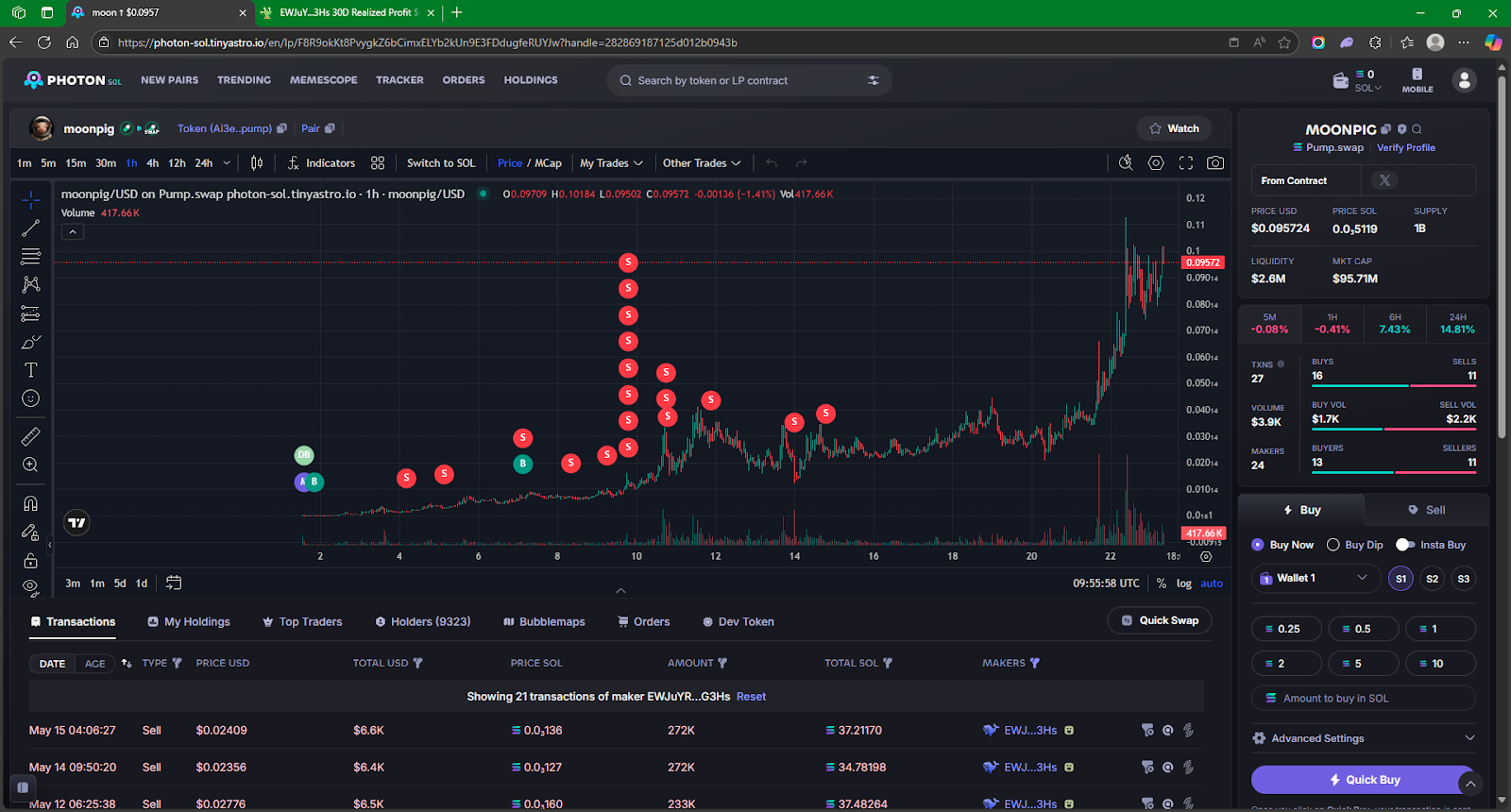
Task: Open the X Twitter search link
Action: point(1384,180)
